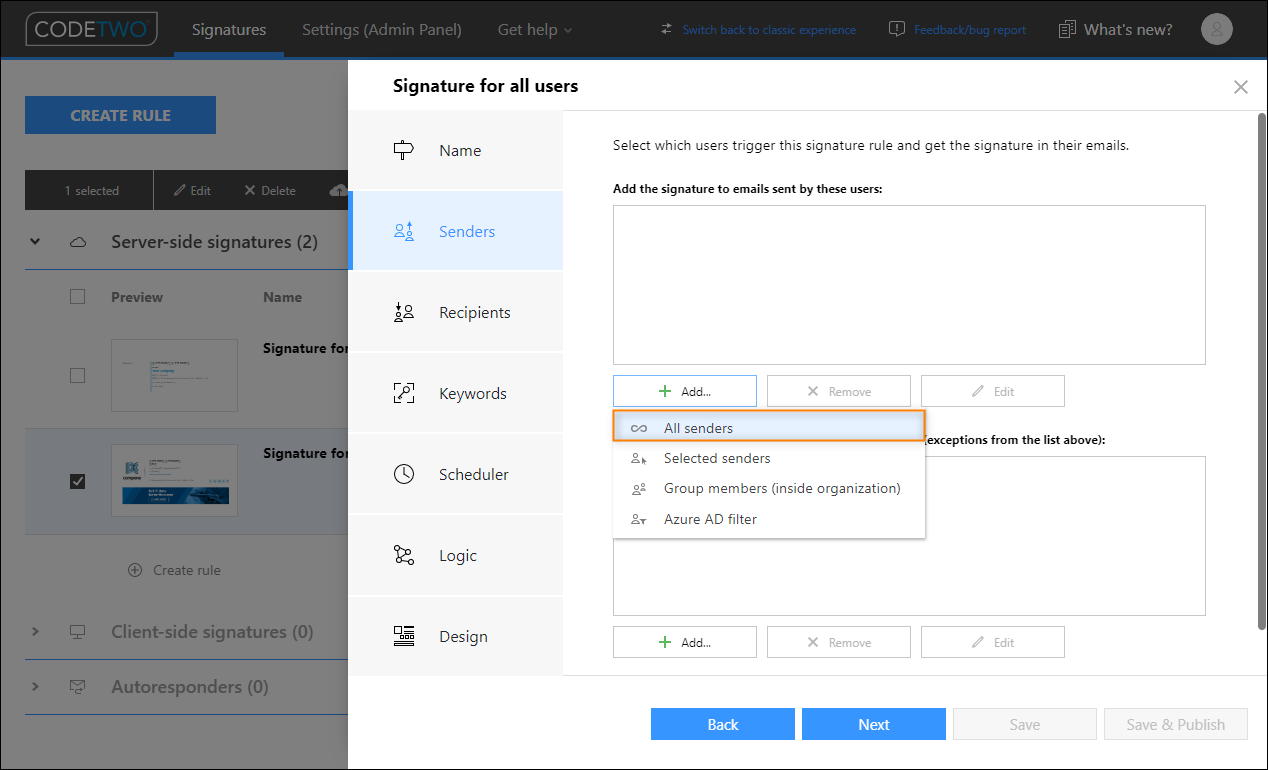Choose Selected senders from the menu
1268x770 pixels.
[x=769, y=458]
